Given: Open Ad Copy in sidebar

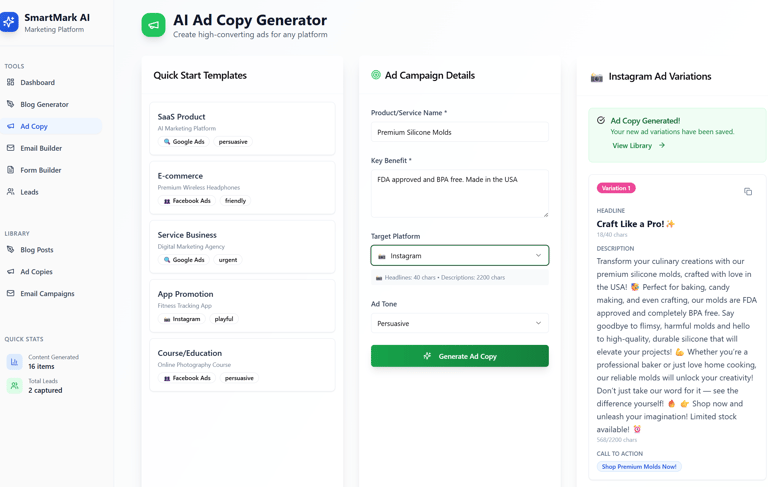Looking at the screenshot, I should (34, 126).
